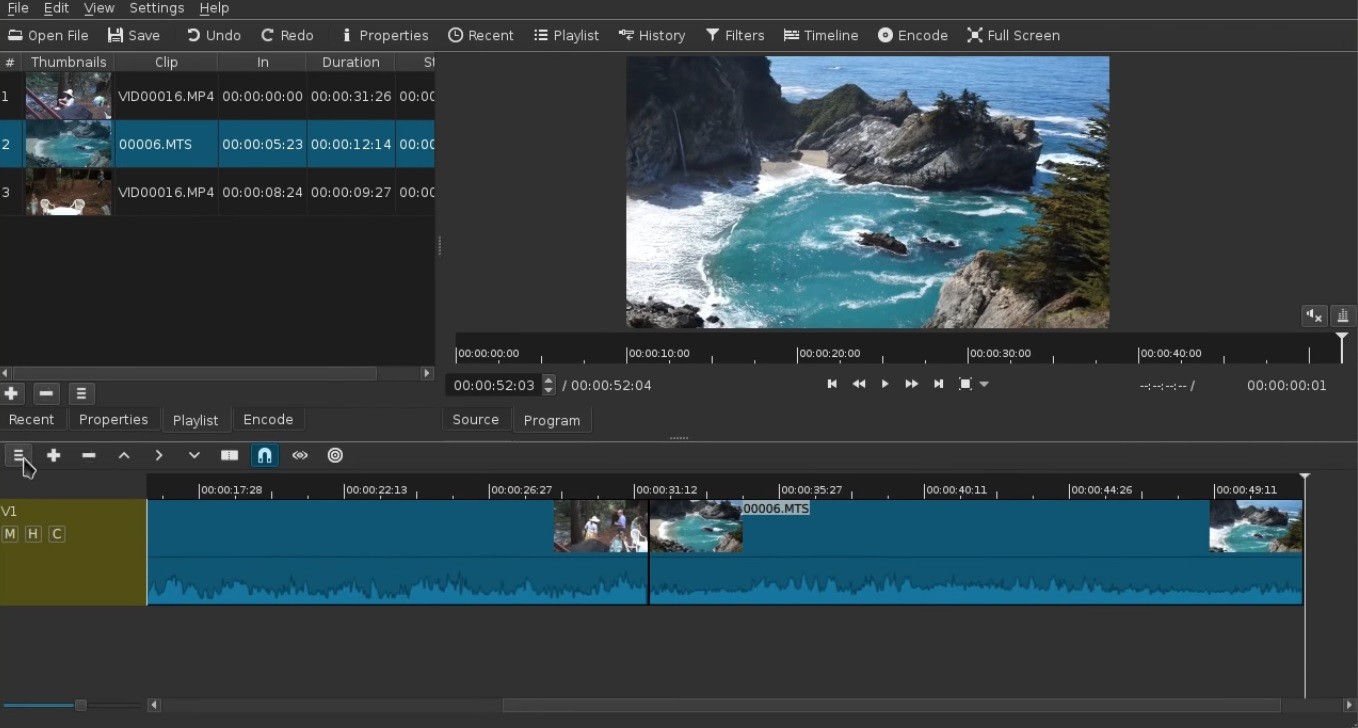Switch to the Properties bottom tab

pyautogui.click(x=113, y=420)
